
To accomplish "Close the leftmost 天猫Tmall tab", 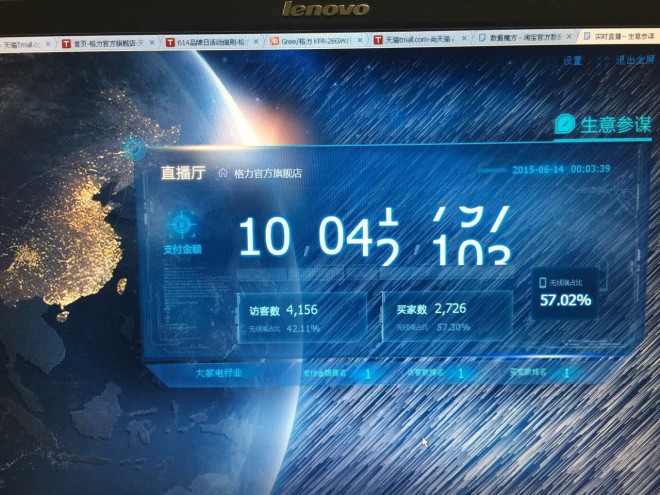I will [48, 44].
